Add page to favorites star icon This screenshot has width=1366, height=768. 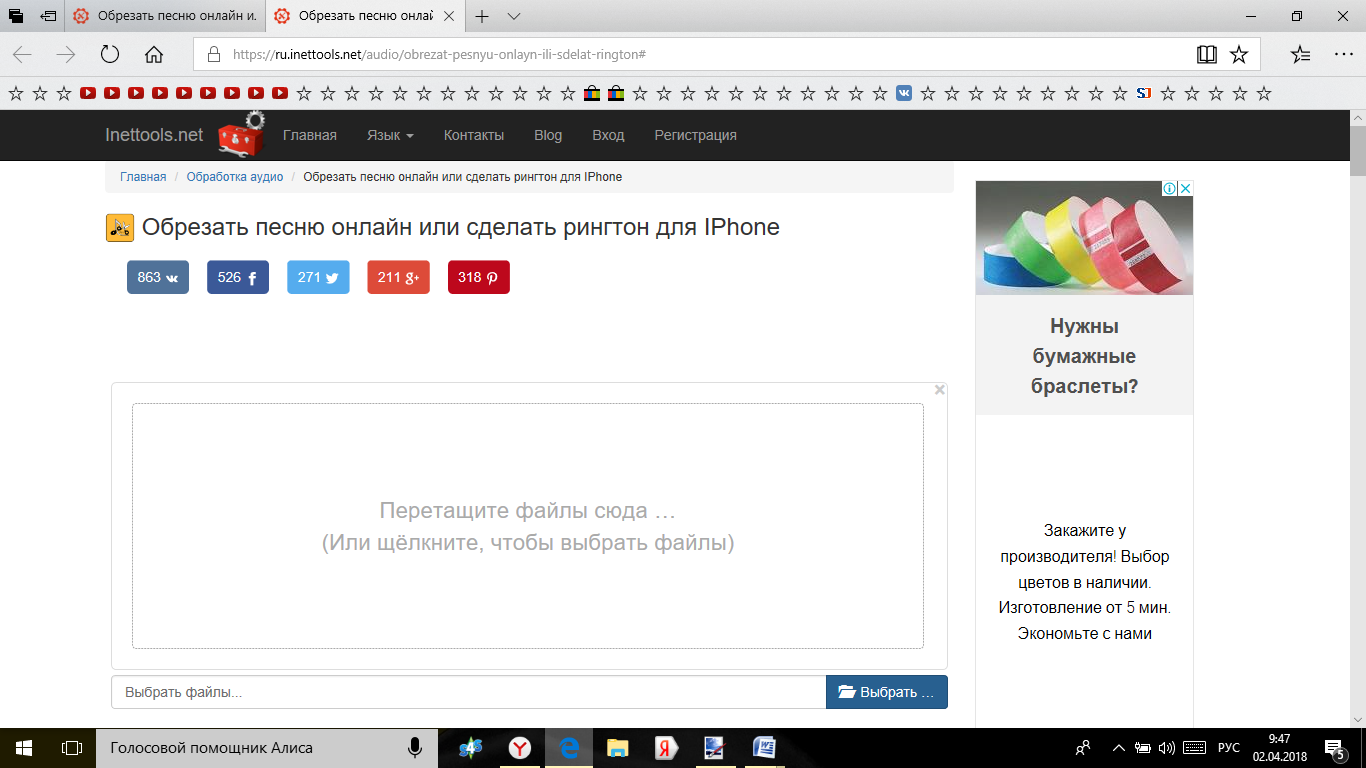click(x=1239, y=55)
